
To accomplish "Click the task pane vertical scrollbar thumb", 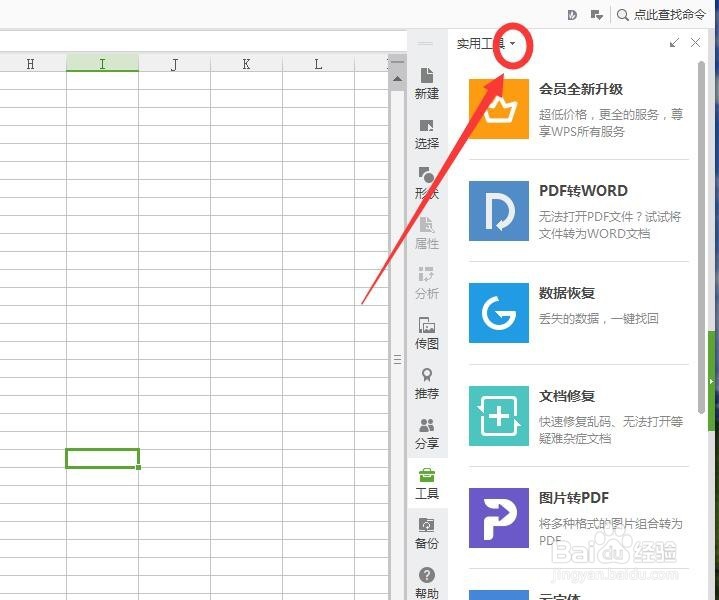I will coord(701,238).
